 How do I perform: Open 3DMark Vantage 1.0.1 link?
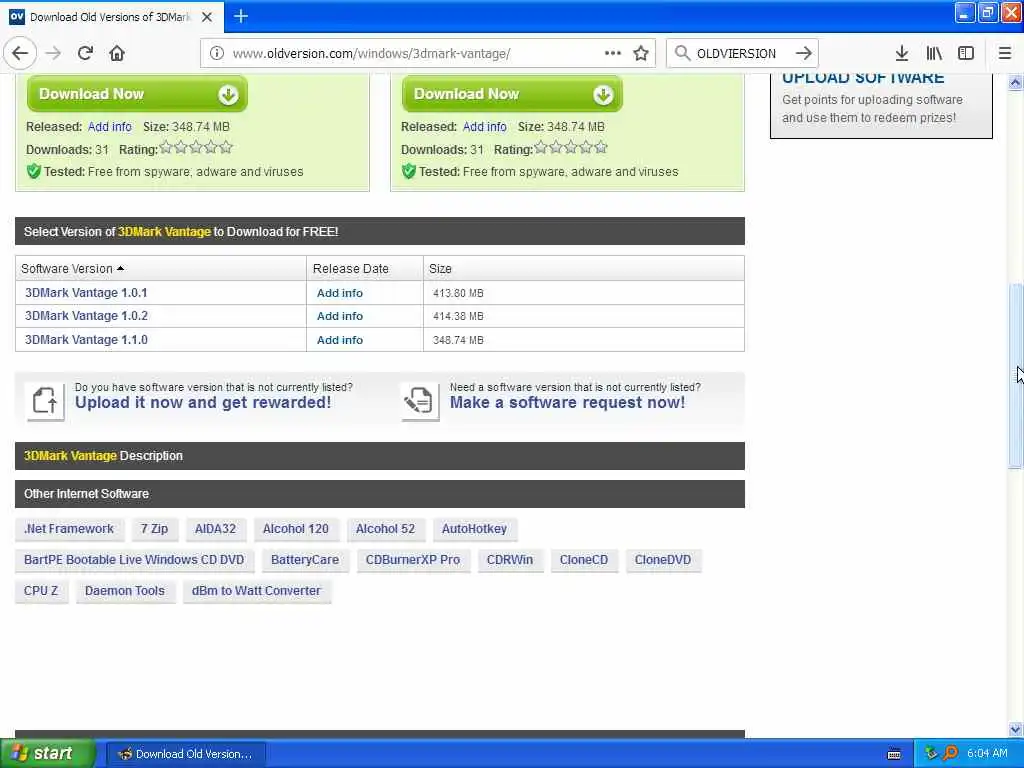click(x=86, y=293)
